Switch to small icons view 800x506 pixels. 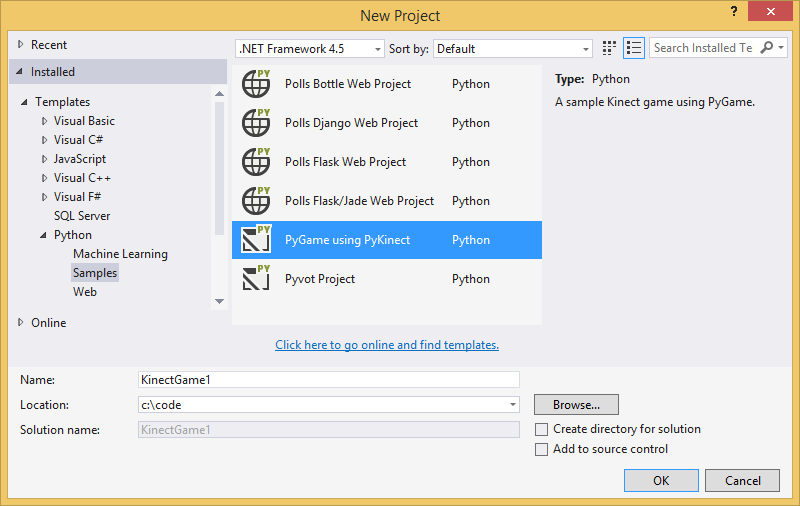(610, 48)
